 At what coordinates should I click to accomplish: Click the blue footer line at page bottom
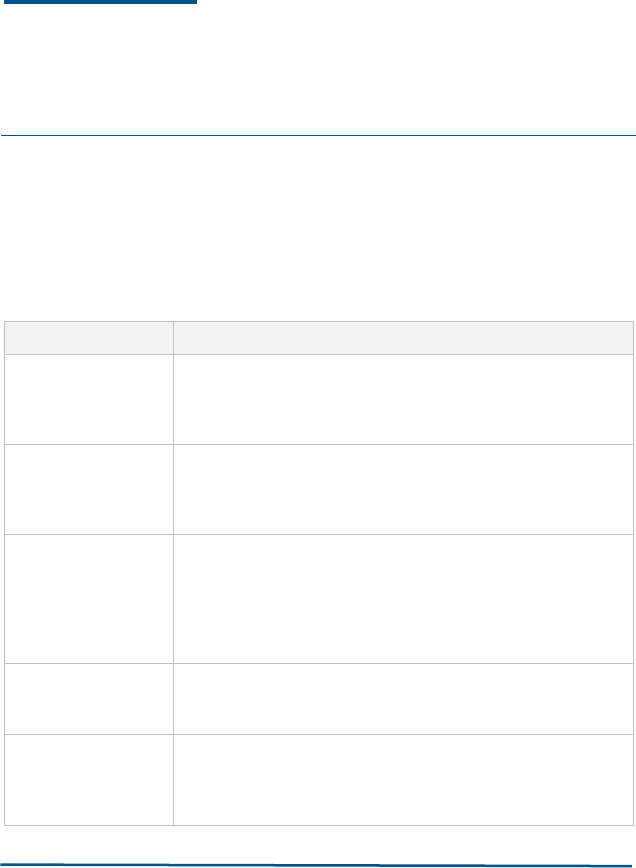[x=316, y=865]
